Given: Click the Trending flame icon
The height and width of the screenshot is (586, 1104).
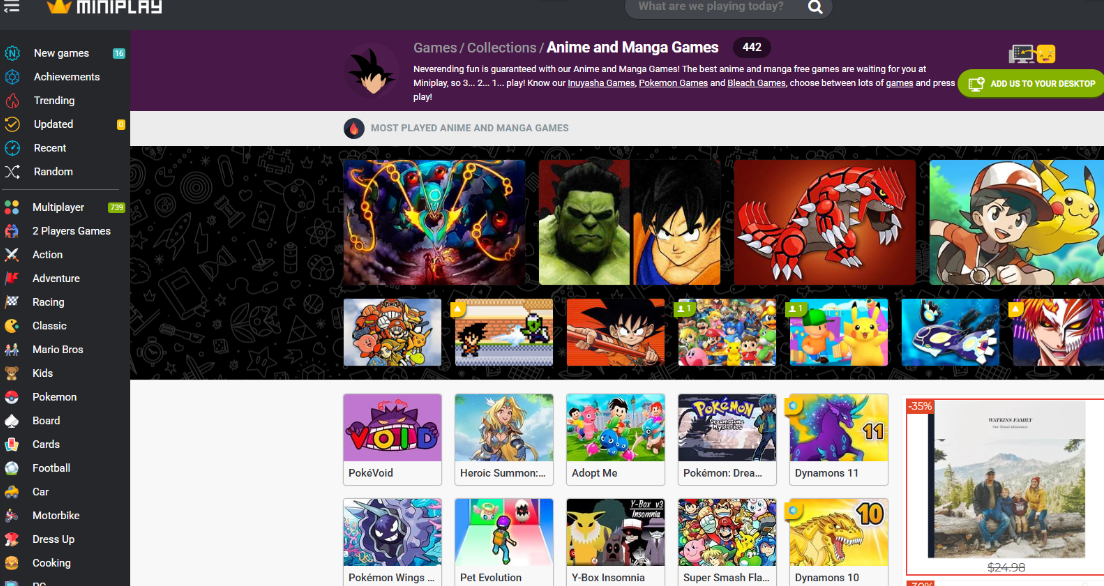Looking at the screenshot, I should [12, 101].
